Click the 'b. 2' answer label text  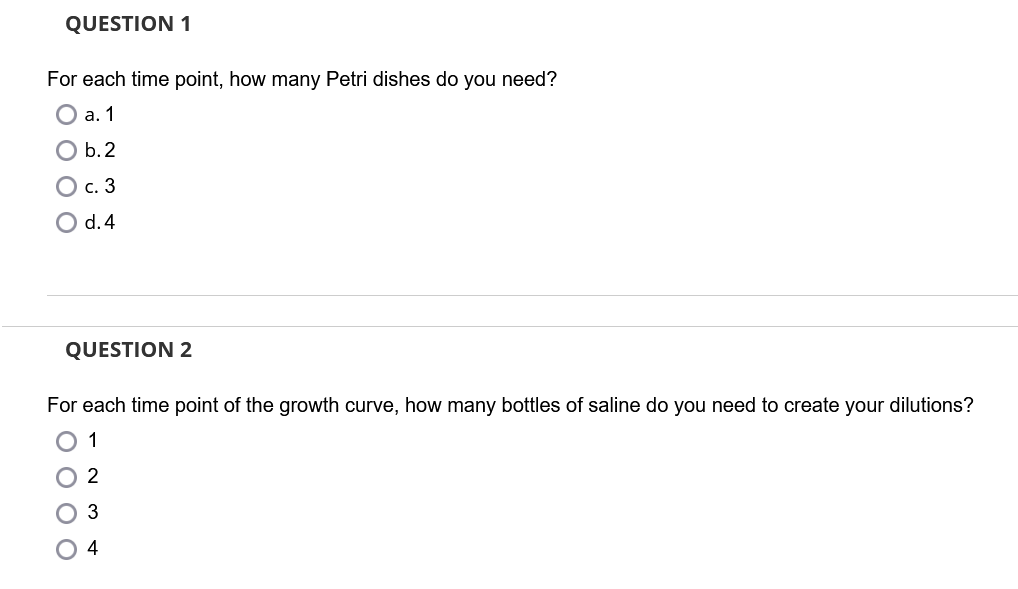tap(100, 151)
